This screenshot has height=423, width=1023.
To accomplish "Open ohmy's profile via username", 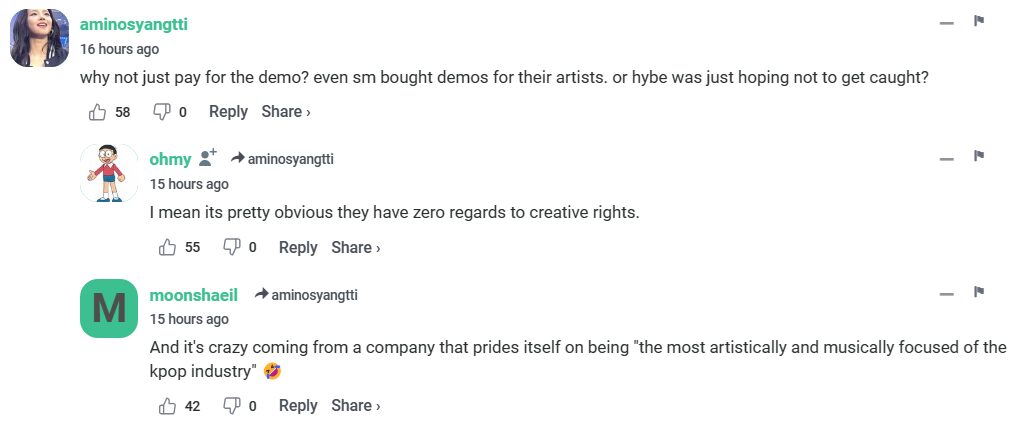I will [x=170, y=158].
